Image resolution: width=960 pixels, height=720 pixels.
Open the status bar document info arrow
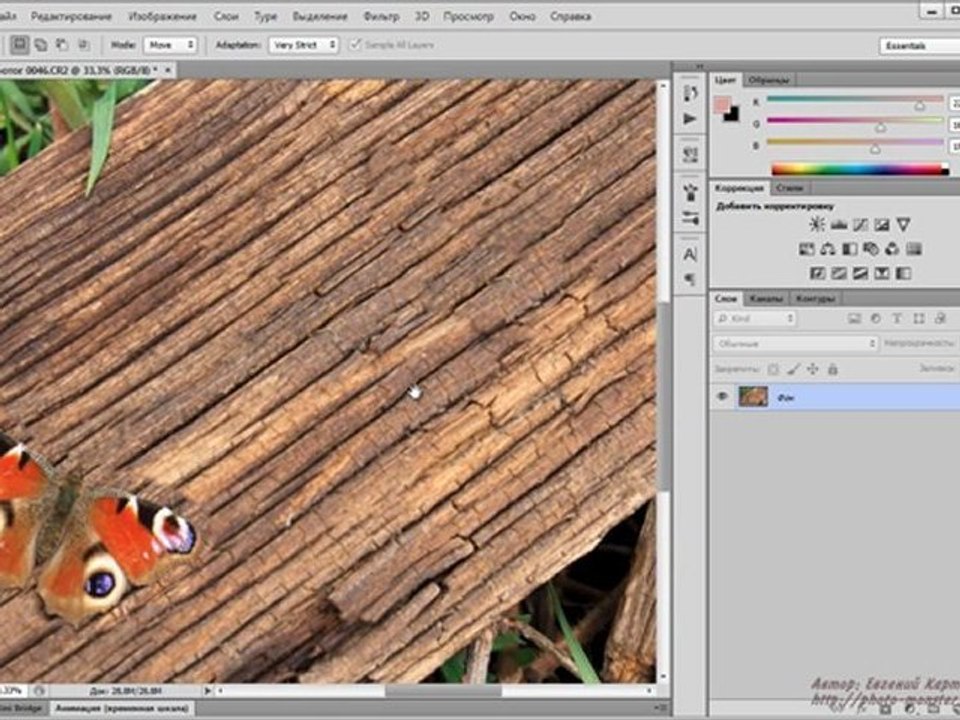[x=208, y=691]
